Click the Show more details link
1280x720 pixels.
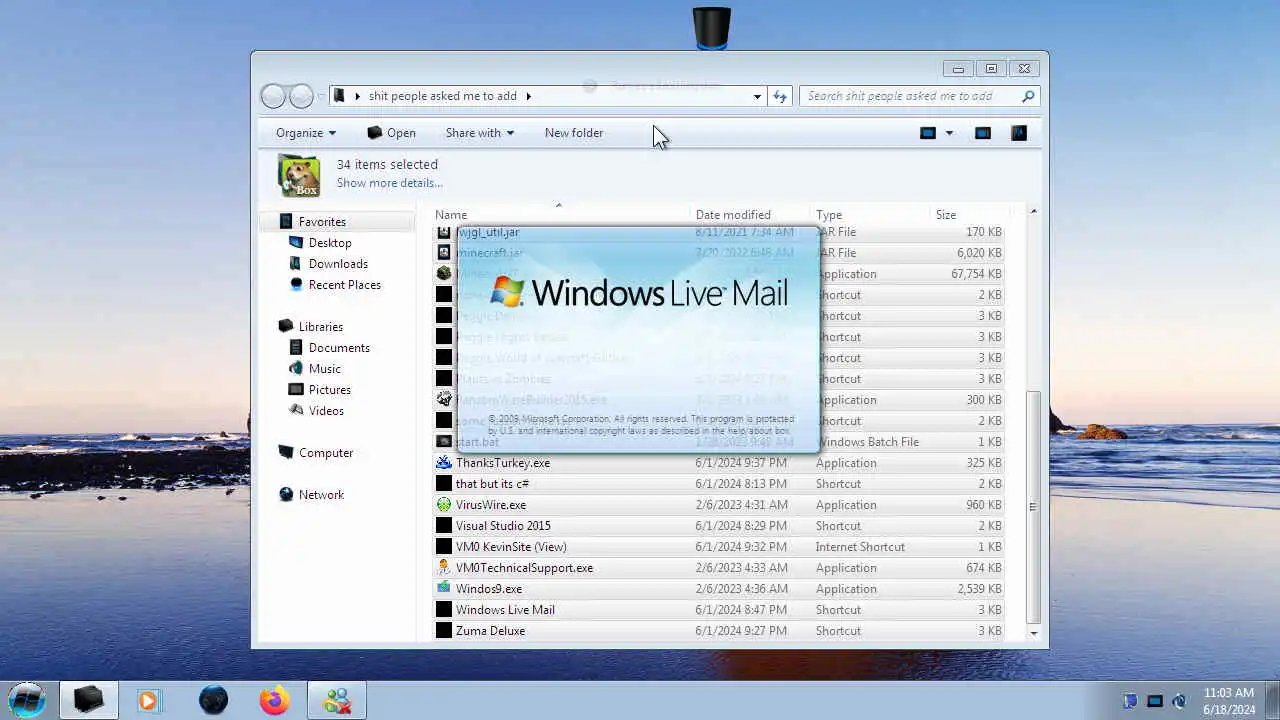pyautogui.click(x=389, y=183)
